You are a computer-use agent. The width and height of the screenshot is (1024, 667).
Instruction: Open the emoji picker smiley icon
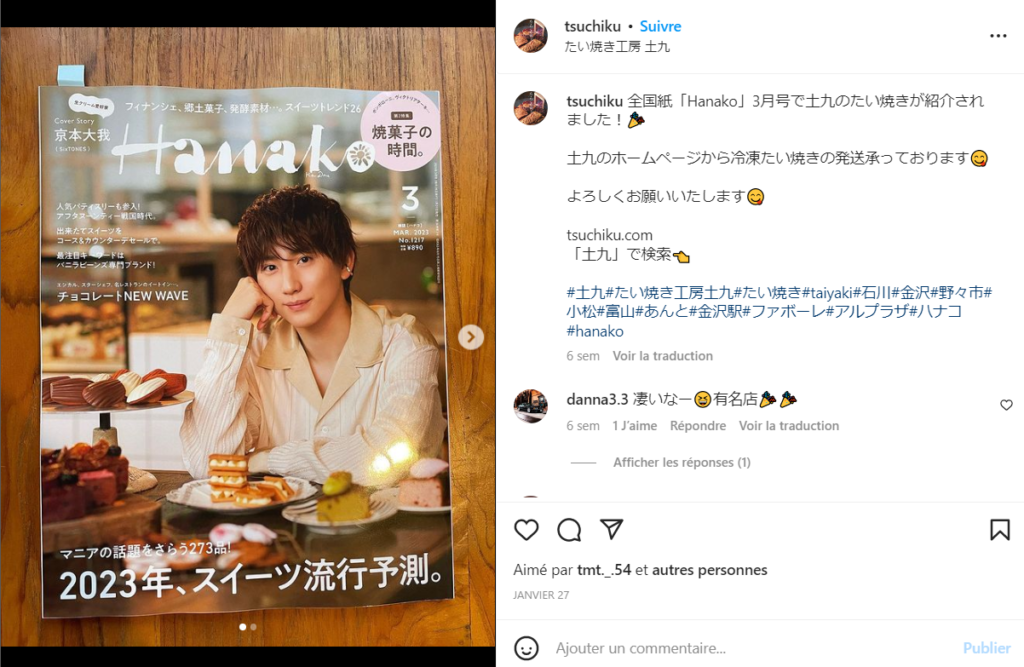(526, 648)
